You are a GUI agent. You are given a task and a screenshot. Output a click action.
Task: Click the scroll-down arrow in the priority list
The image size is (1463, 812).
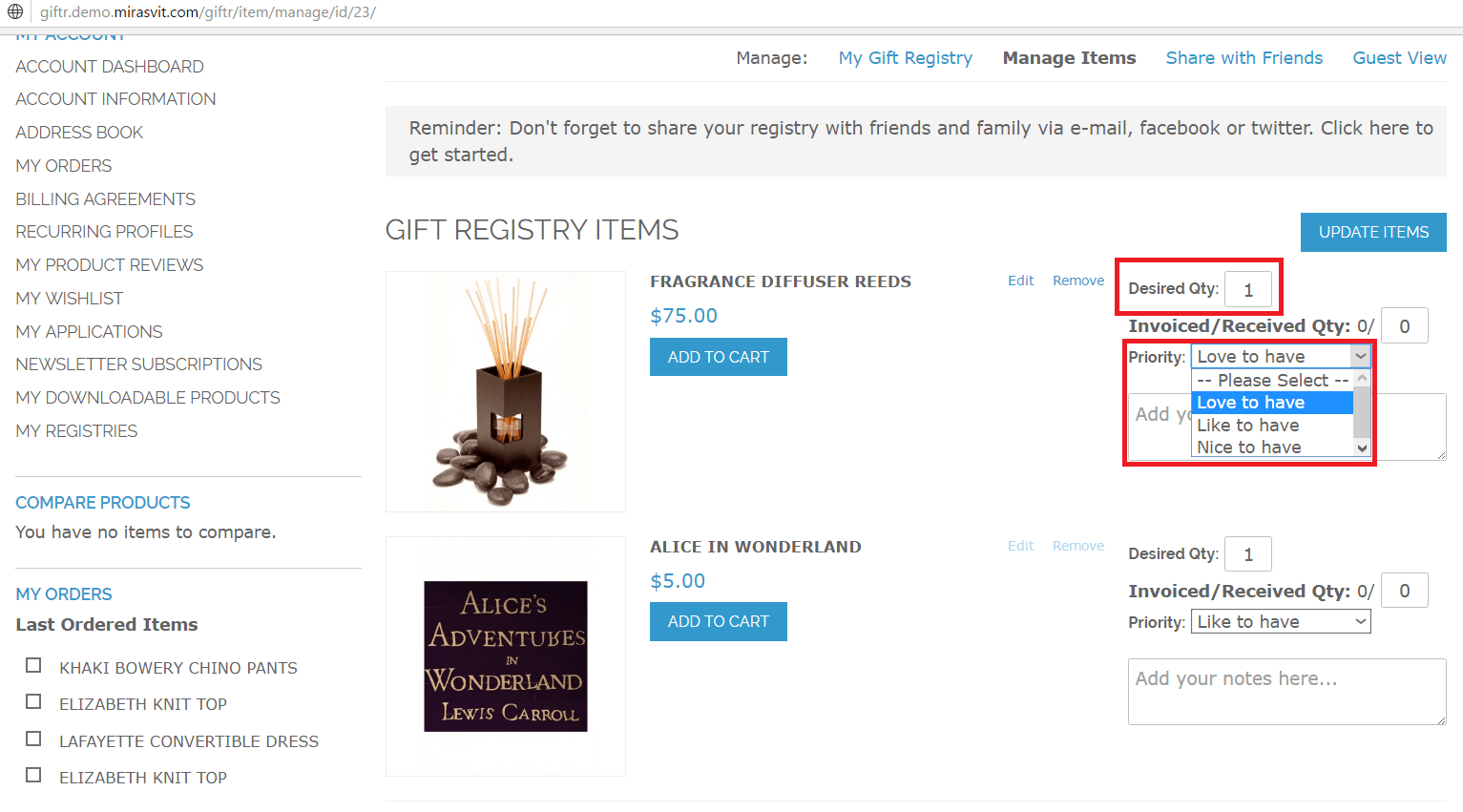[1362, 448]
